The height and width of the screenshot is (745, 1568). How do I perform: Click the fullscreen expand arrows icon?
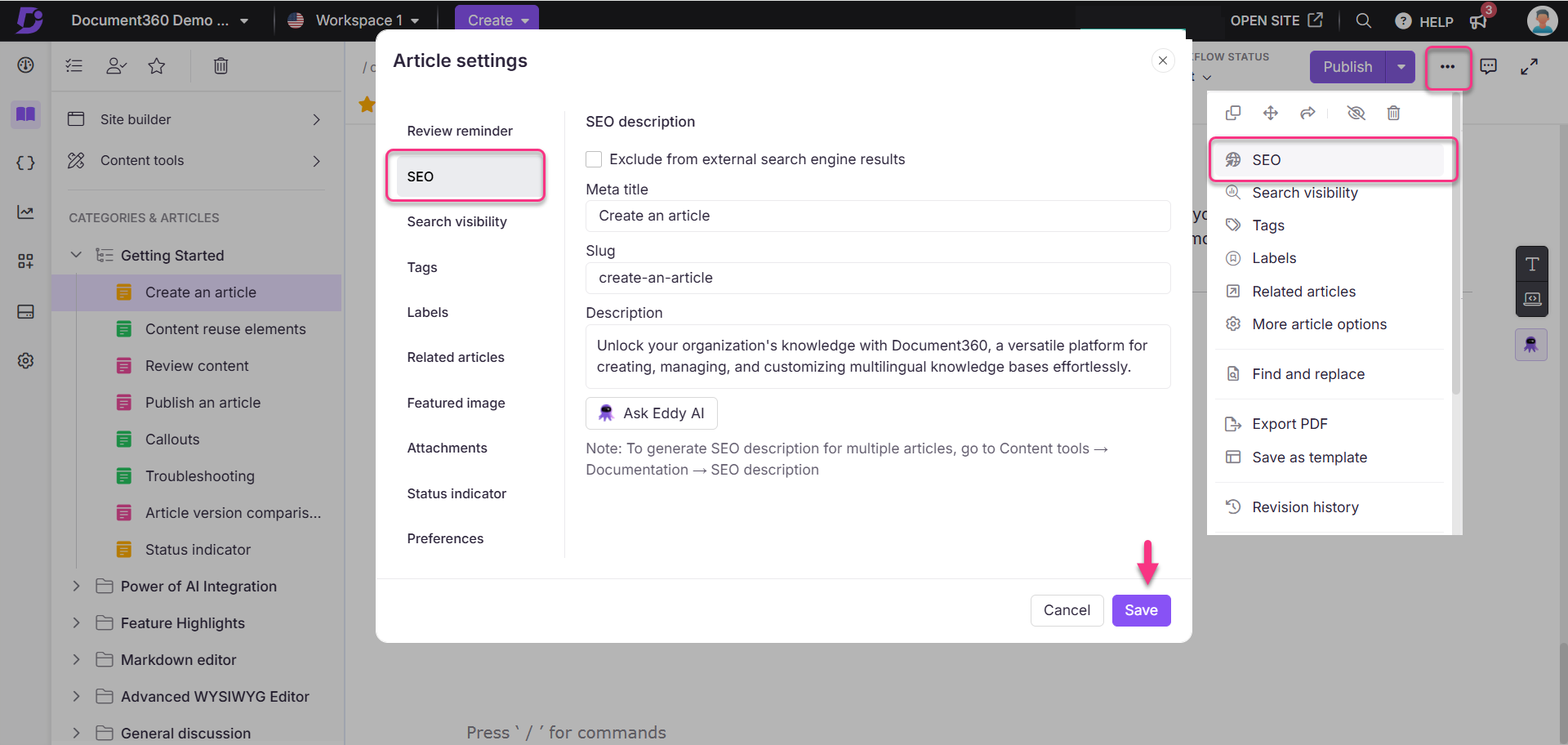coord(1530,67)
